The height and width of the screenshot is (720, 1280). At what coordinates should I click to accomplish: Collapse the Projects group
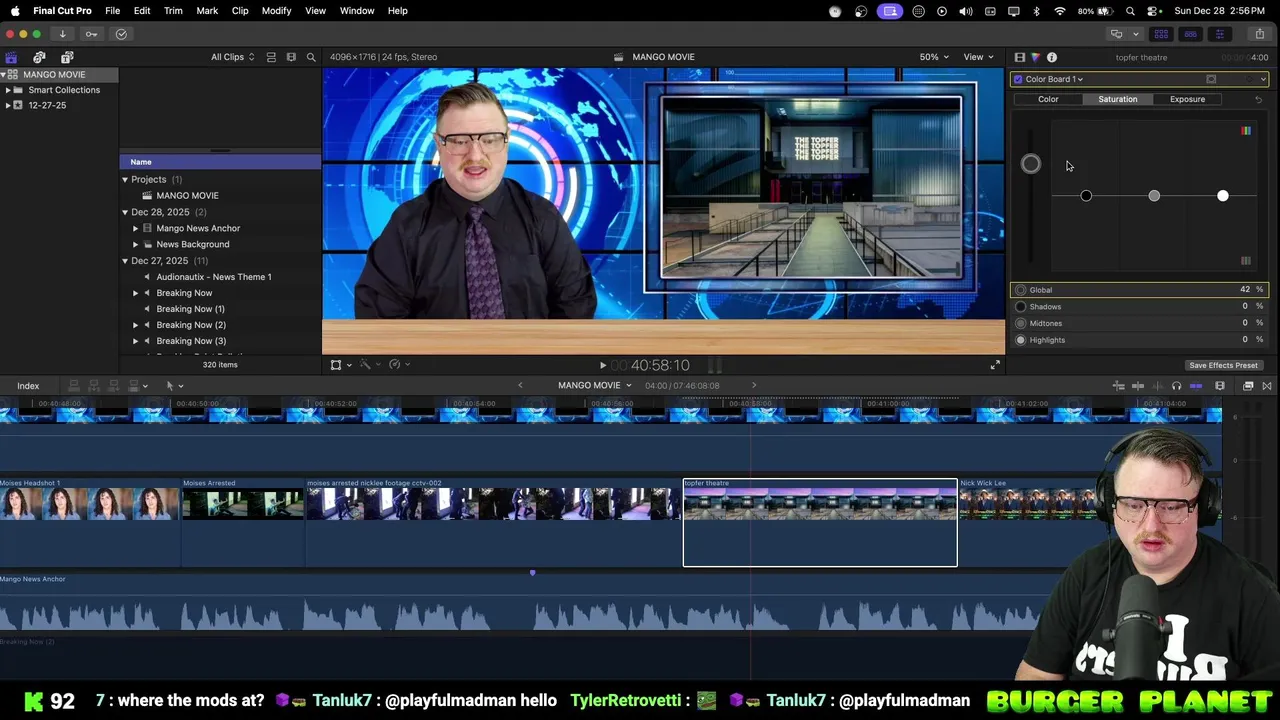(x=125, y=179)
